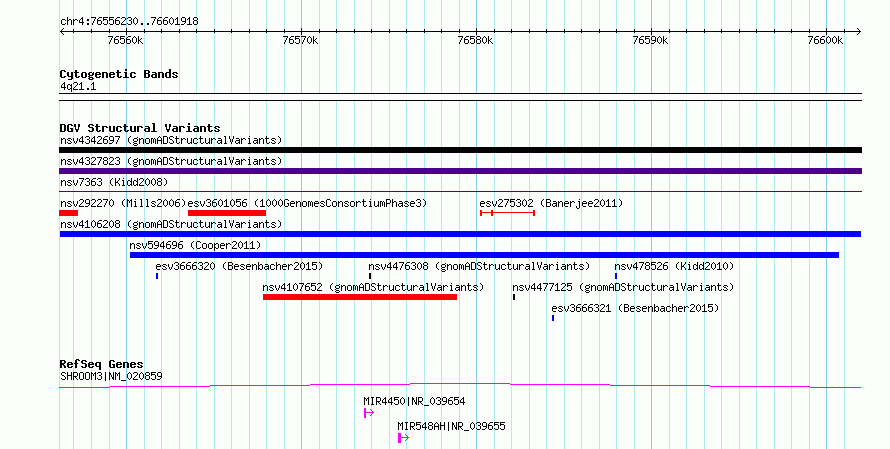Open the esv3666321 (Besenbacher2015) label
The image size is (890, 449).
point(635,308)
